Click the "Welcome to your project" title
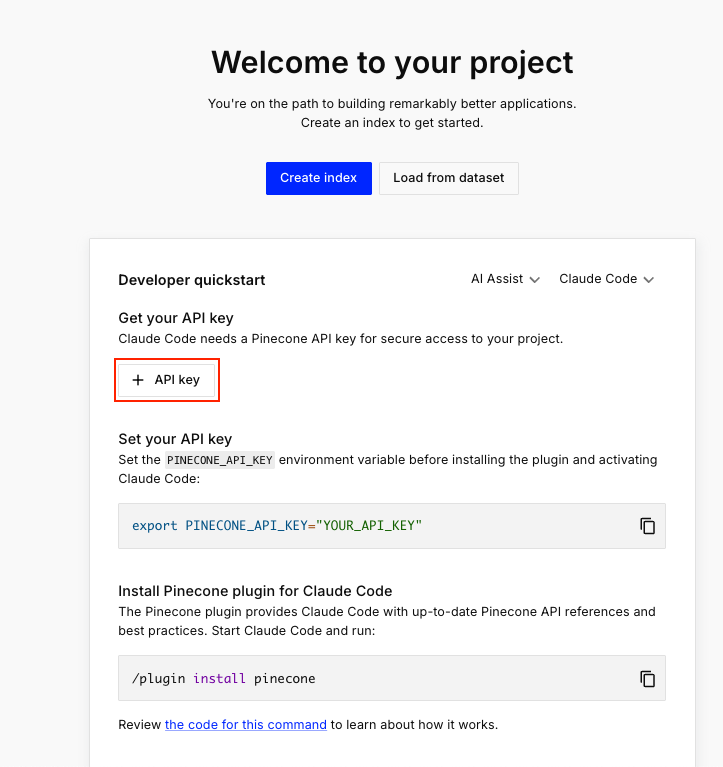This screenshot has height=767, width=723. tap(392, 62)
